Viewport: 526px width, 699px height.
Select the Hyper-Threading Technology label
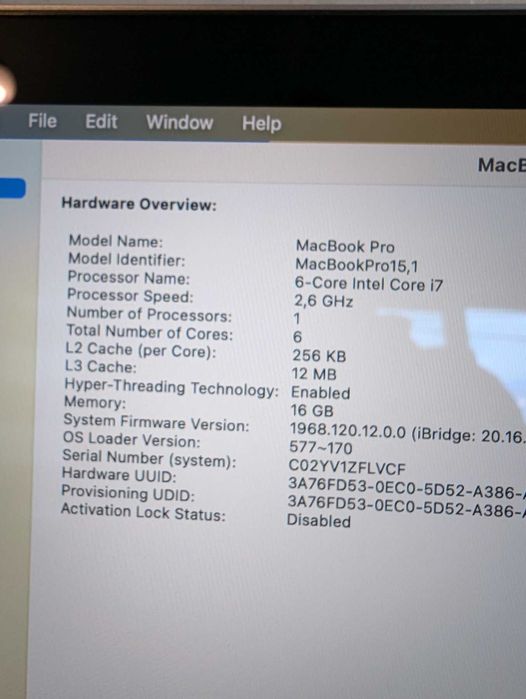(171, 387)
